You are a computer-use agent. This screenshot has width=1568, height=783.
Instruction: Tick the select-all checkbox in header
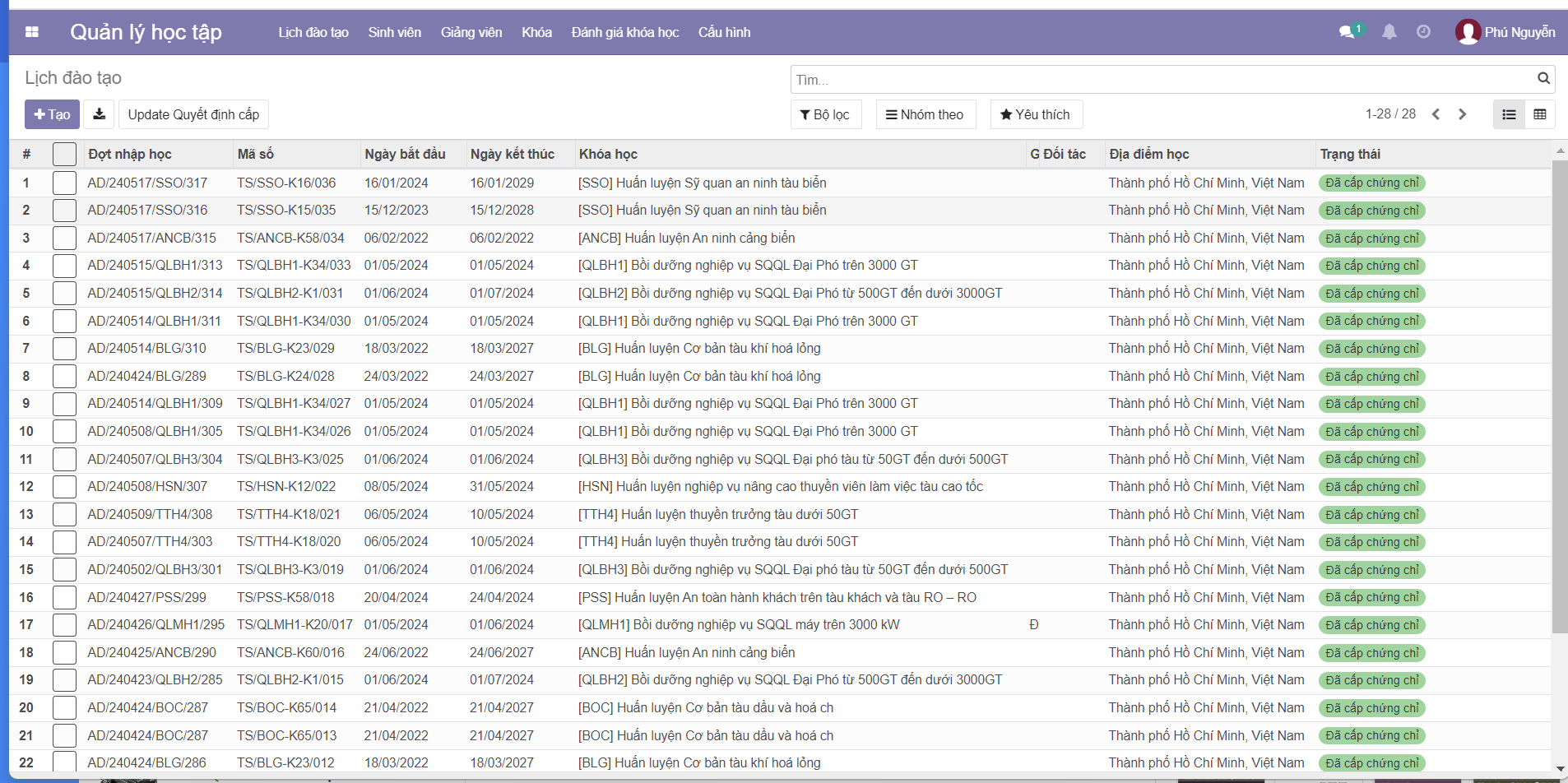pos(64,154)
